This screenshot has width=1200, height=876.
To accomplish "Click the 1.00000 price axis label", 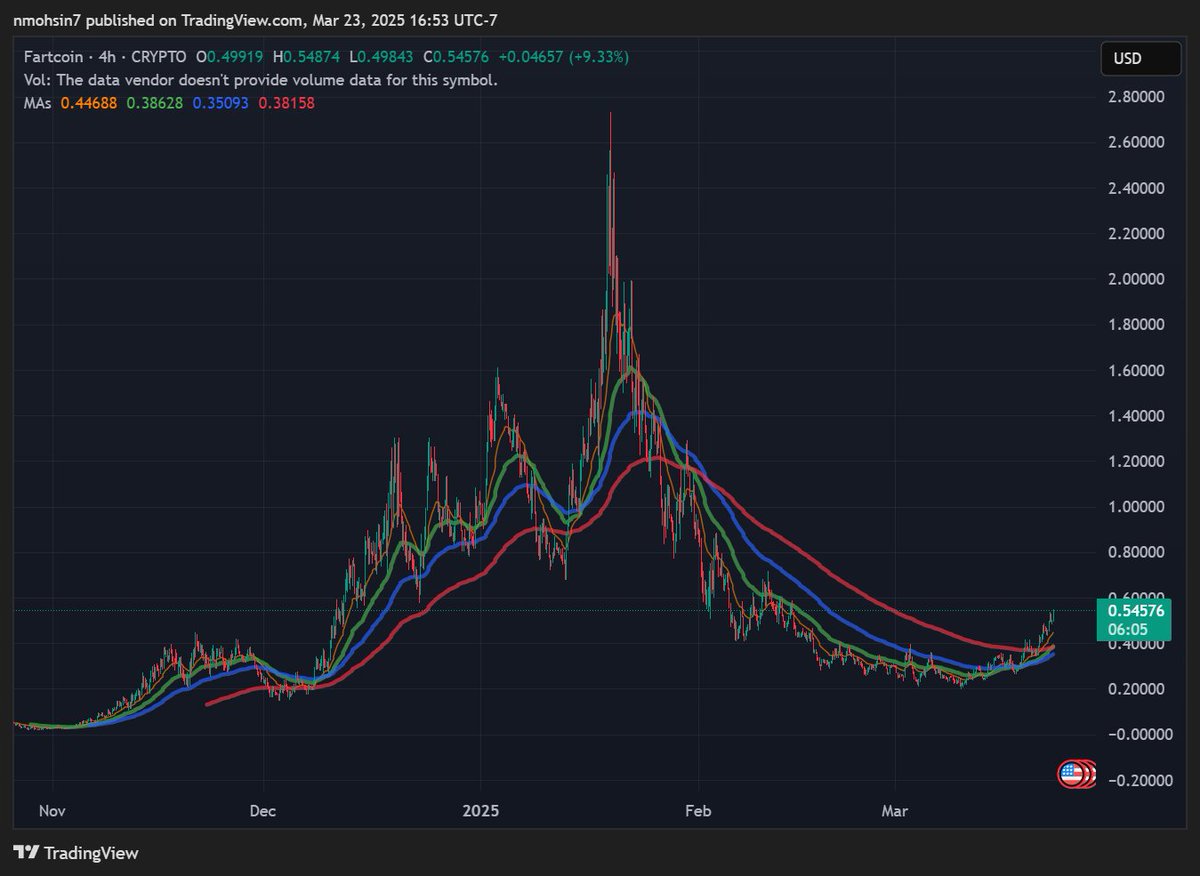I will 1135,507.
